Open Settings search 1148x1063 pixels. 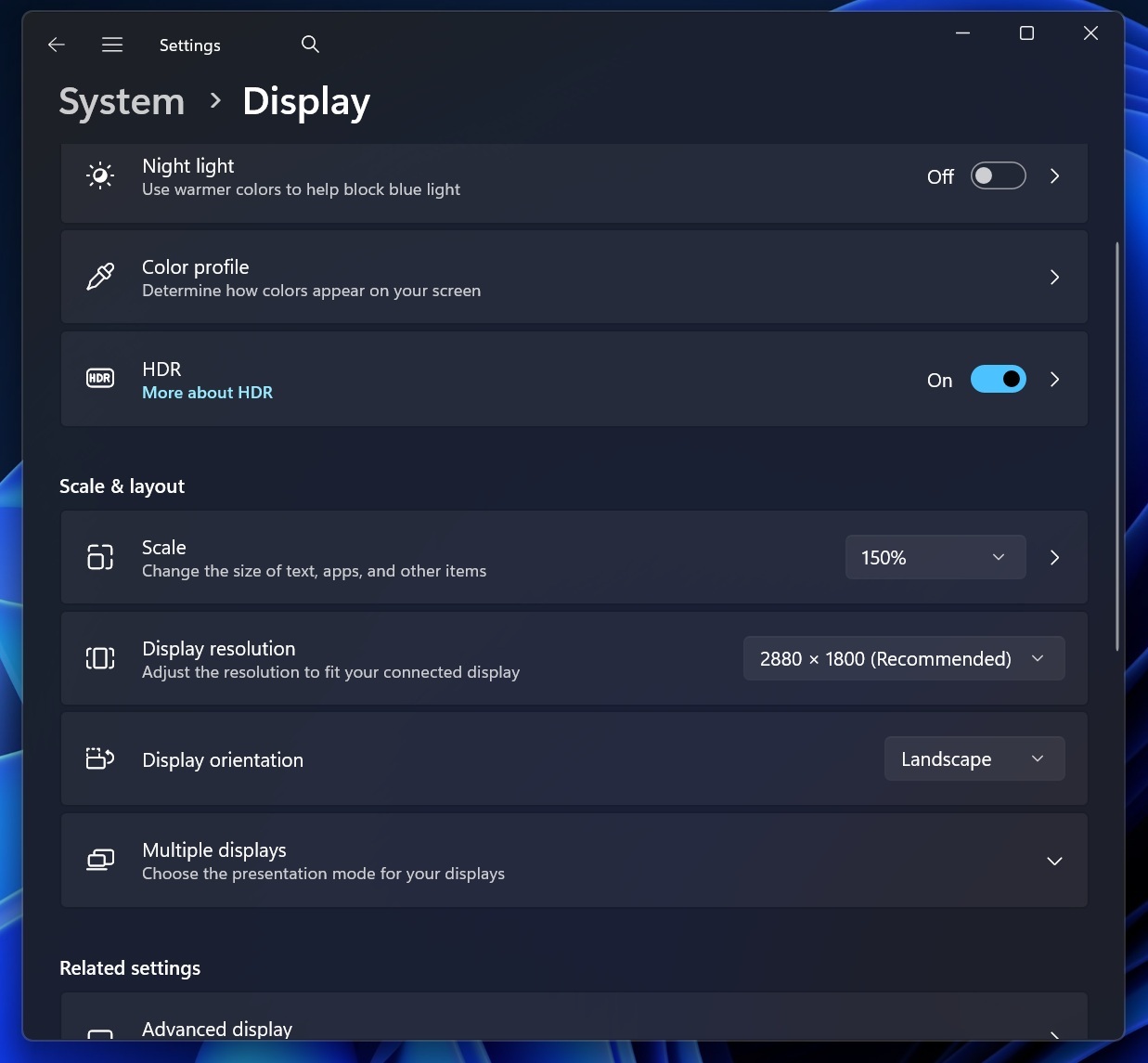[310, 44]
